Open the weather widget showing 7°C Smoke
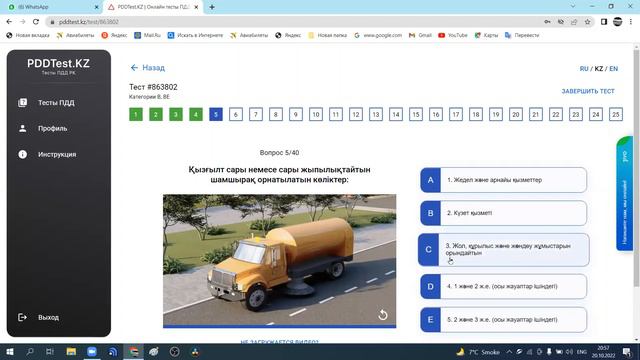This screenshot has width=640, height=360. click(x=478, y=352)
